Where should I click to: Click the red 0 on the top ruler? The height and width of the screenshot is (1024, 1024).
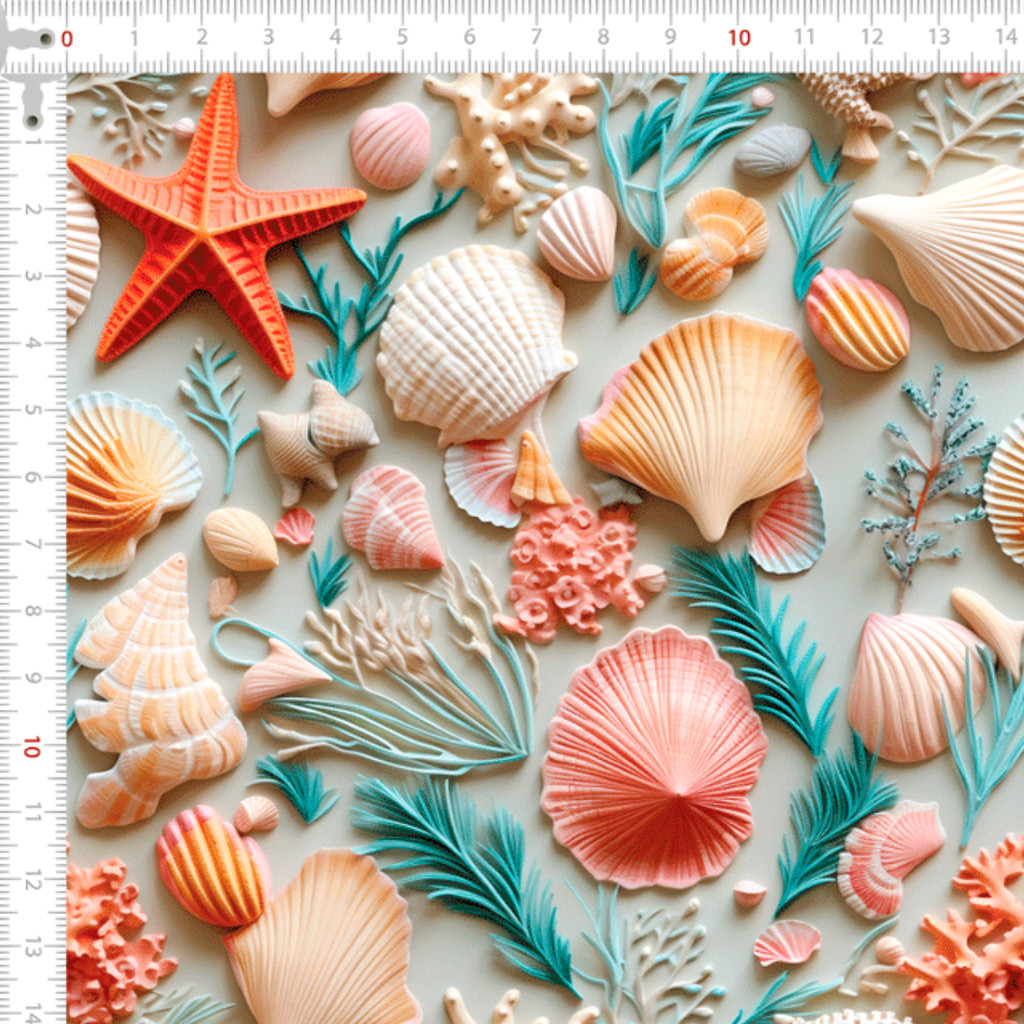coord(67,39)
